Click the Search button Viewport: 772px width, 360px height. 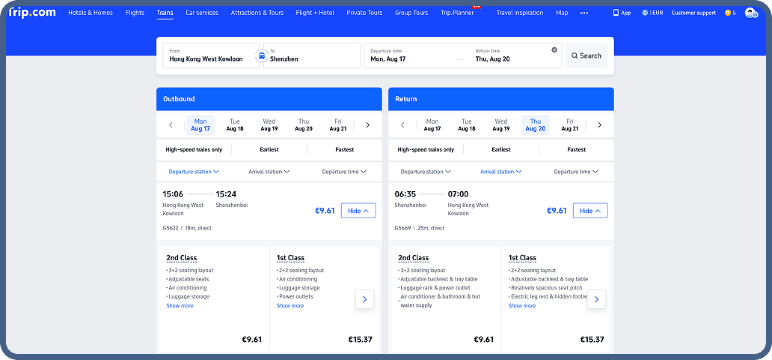click(x=586, y=56)
